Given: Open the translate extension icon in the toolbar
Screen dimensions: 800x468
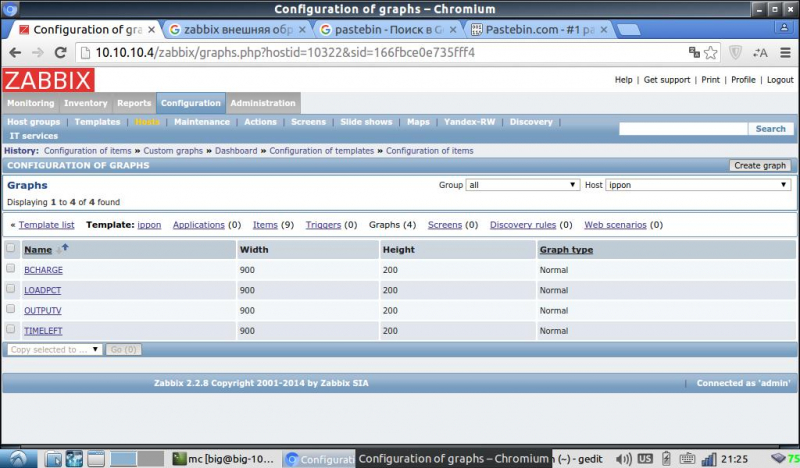Looking at the screenshot, I should [x=760, y=52].
